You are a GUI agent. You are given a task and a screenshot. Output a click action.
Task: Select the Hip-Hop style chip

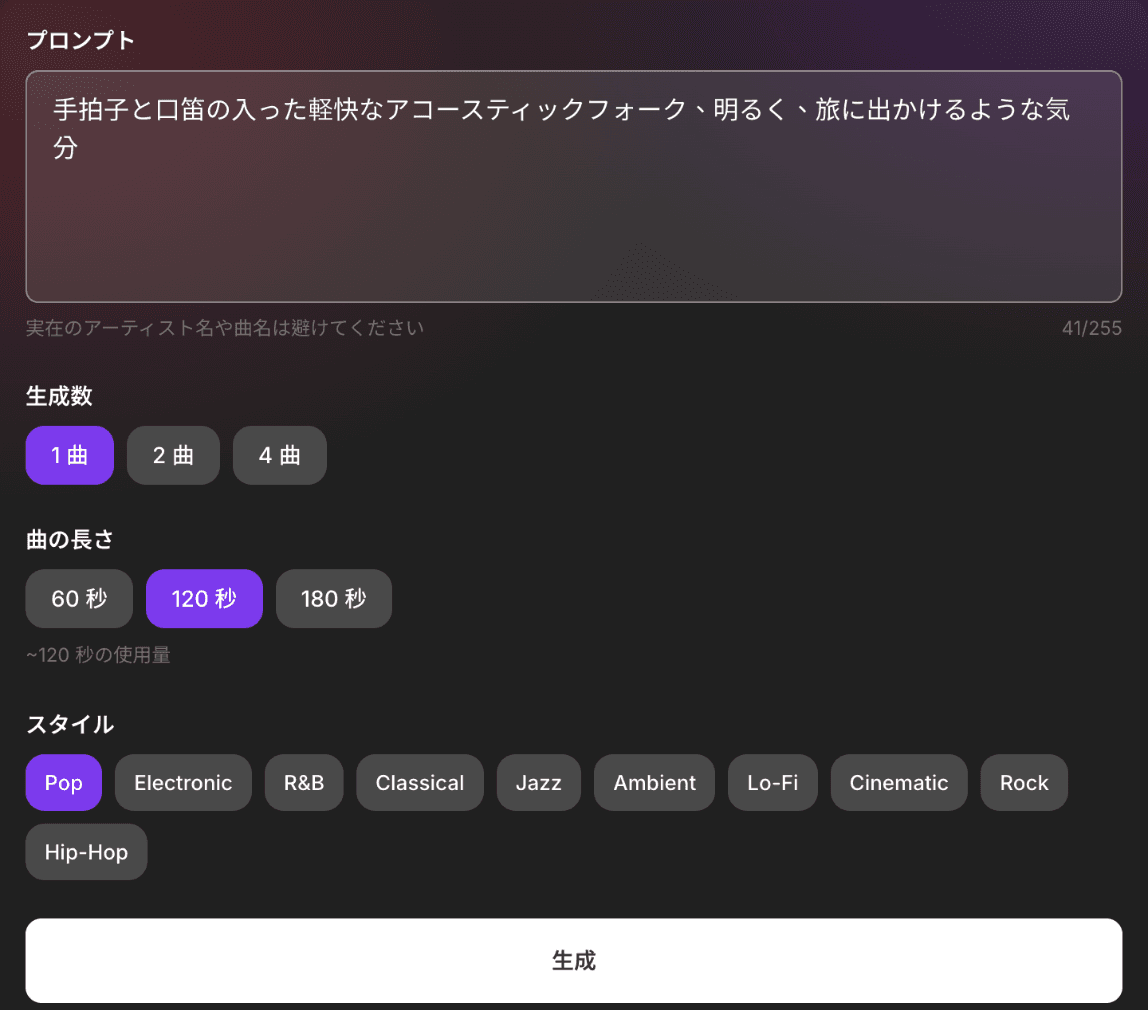pos(86,852)
